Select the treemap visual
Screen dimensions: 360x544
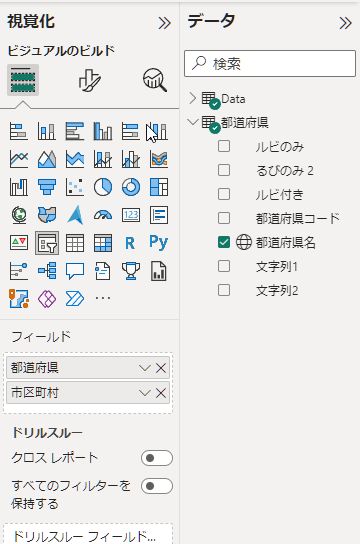tap(159, 187)
